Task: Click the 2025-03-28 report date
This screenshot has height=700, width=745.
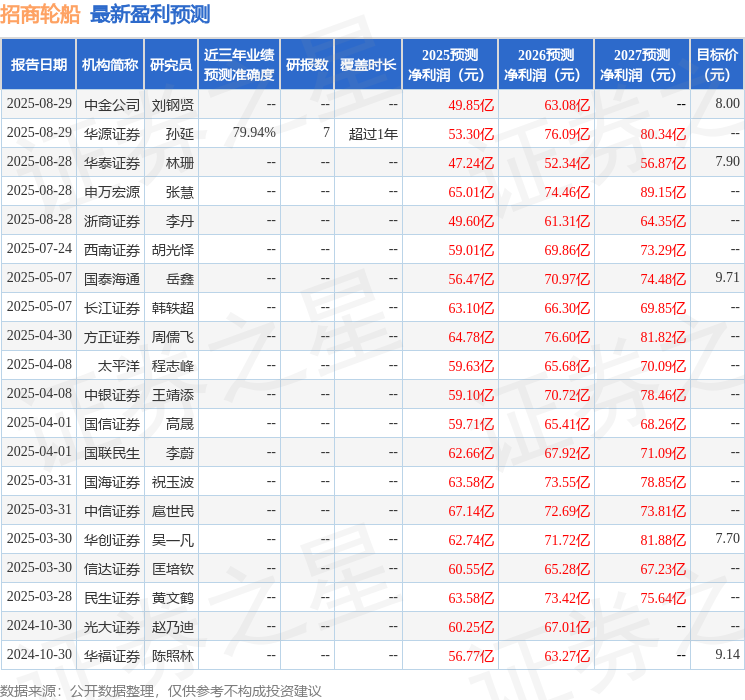Action: (x=39, y=596)
